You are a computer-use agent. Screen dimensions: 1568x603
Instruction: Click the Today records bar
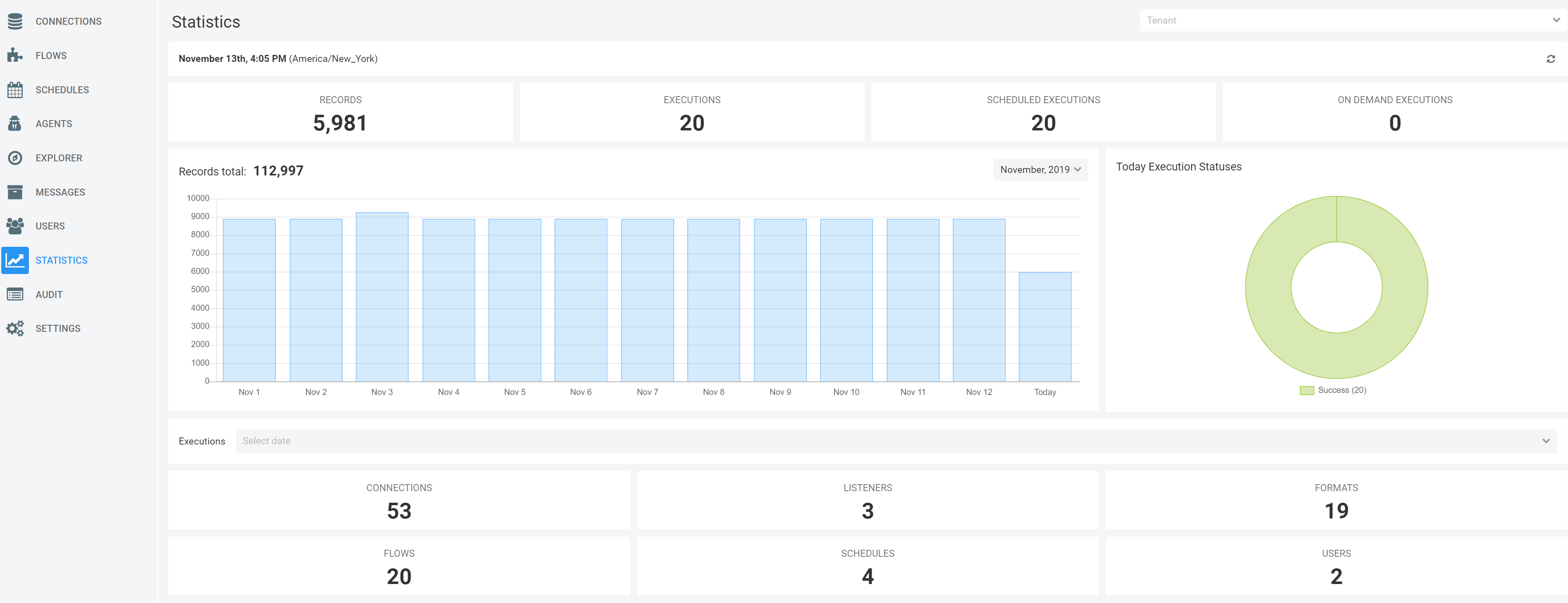click(x=1045, y=327)
